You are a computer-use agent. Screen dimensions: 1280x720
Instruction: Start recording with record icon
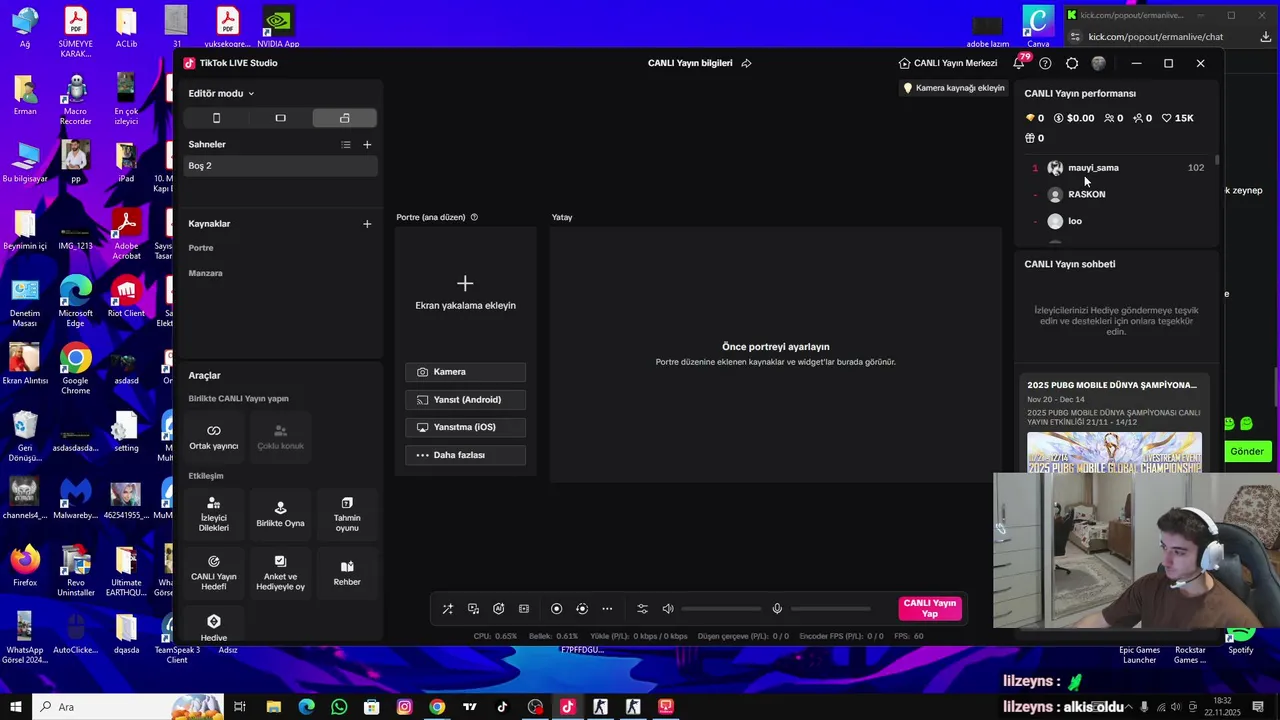point(557,609)
